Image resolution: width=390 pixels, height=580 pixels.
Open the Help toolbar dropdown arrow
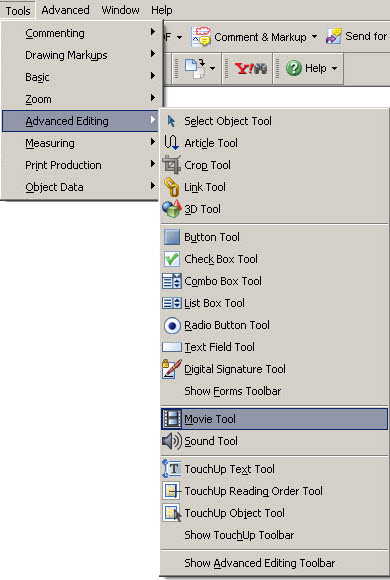334,68
